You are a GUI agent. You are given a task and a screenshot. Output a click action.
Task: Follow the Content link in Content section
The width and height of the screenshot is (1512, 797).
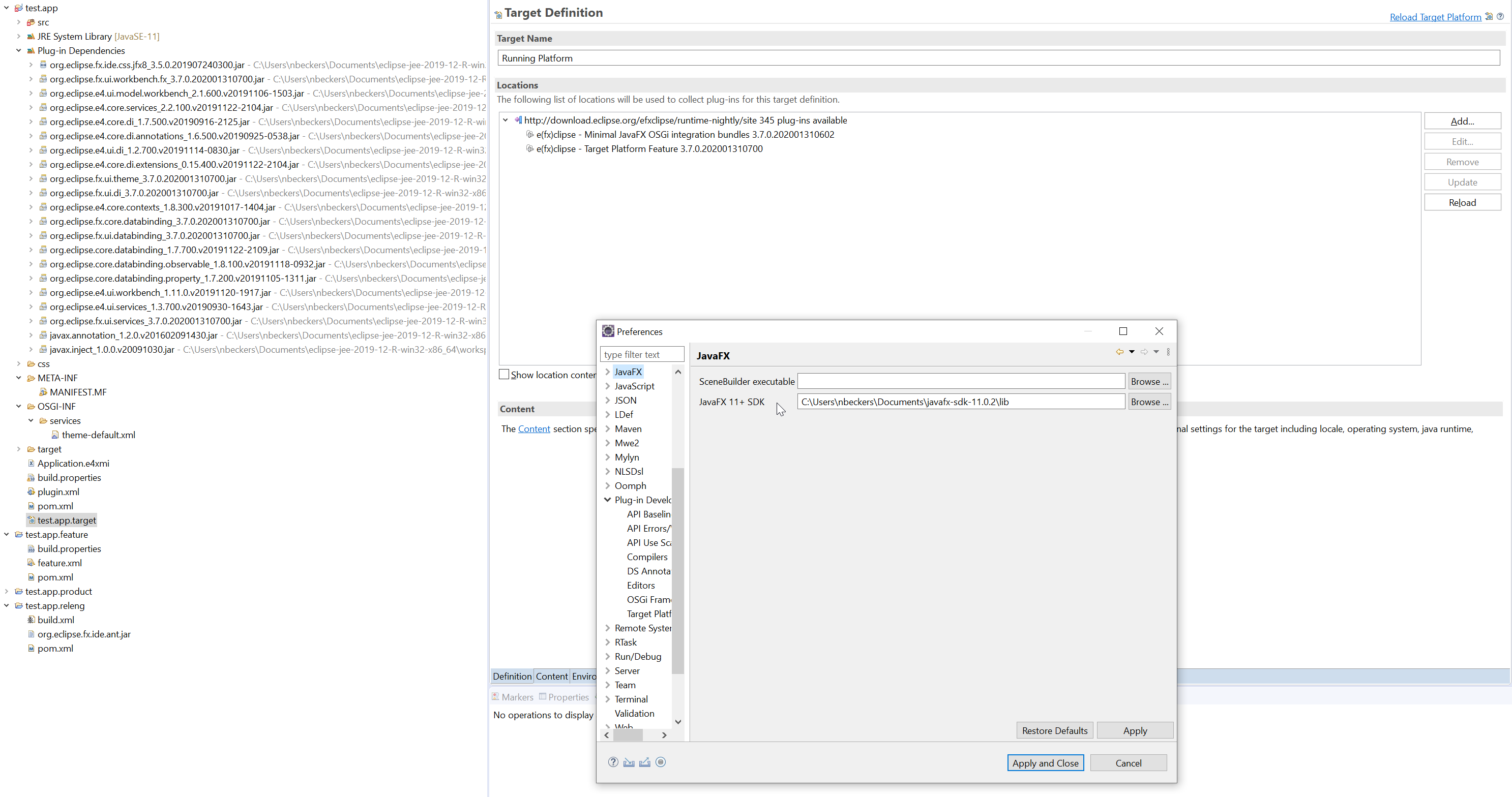click(x=533, y=428)
